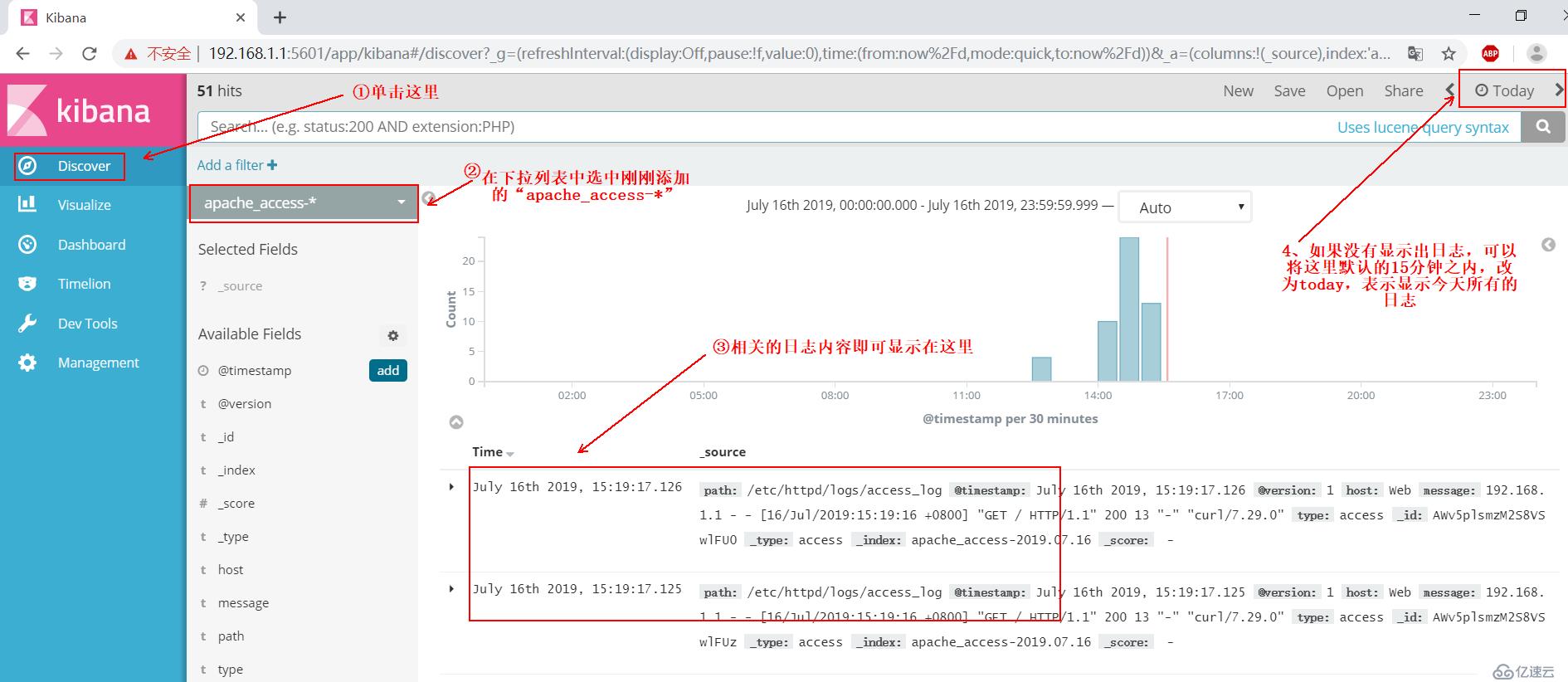1568x682 pixels.
Task: Open the apache_access-* index pattern dropdown
Action: pyautogui.click(x=304, y=202)
